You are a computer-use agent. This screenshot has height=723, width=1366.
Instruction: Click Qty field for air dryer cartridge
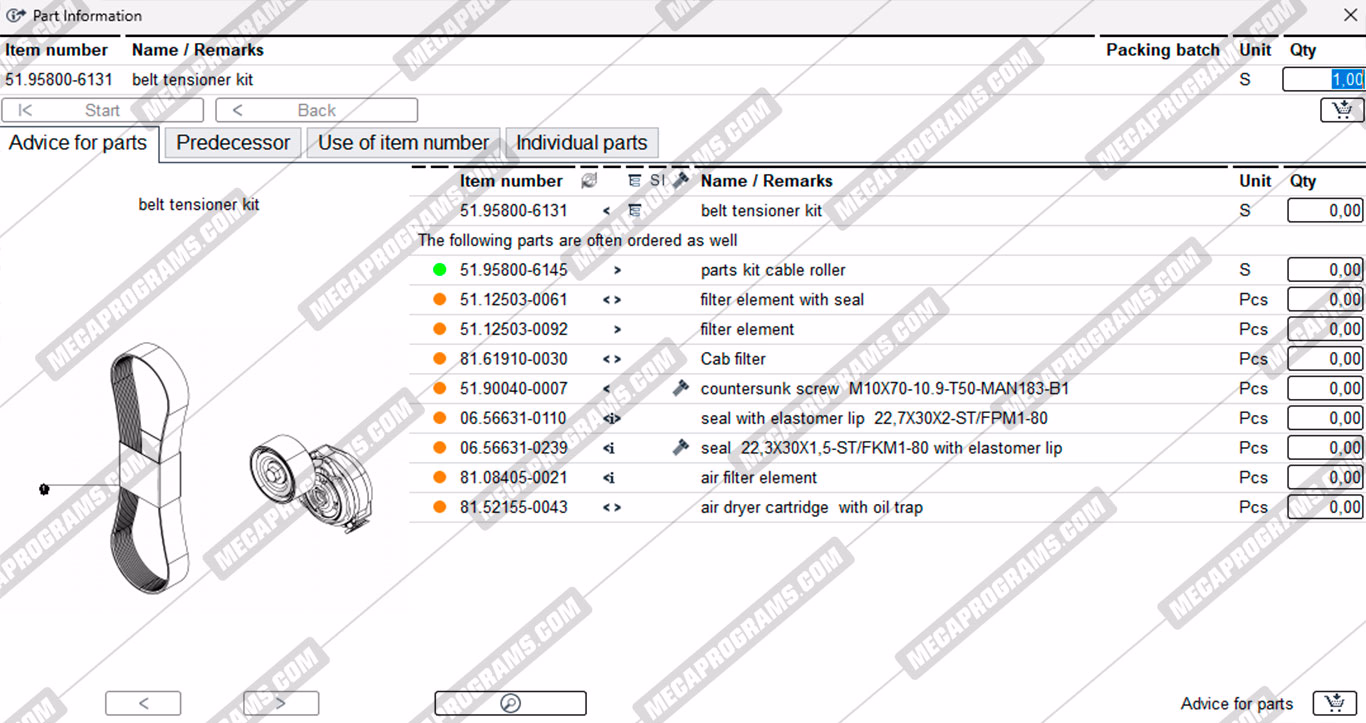[1325, 507]
